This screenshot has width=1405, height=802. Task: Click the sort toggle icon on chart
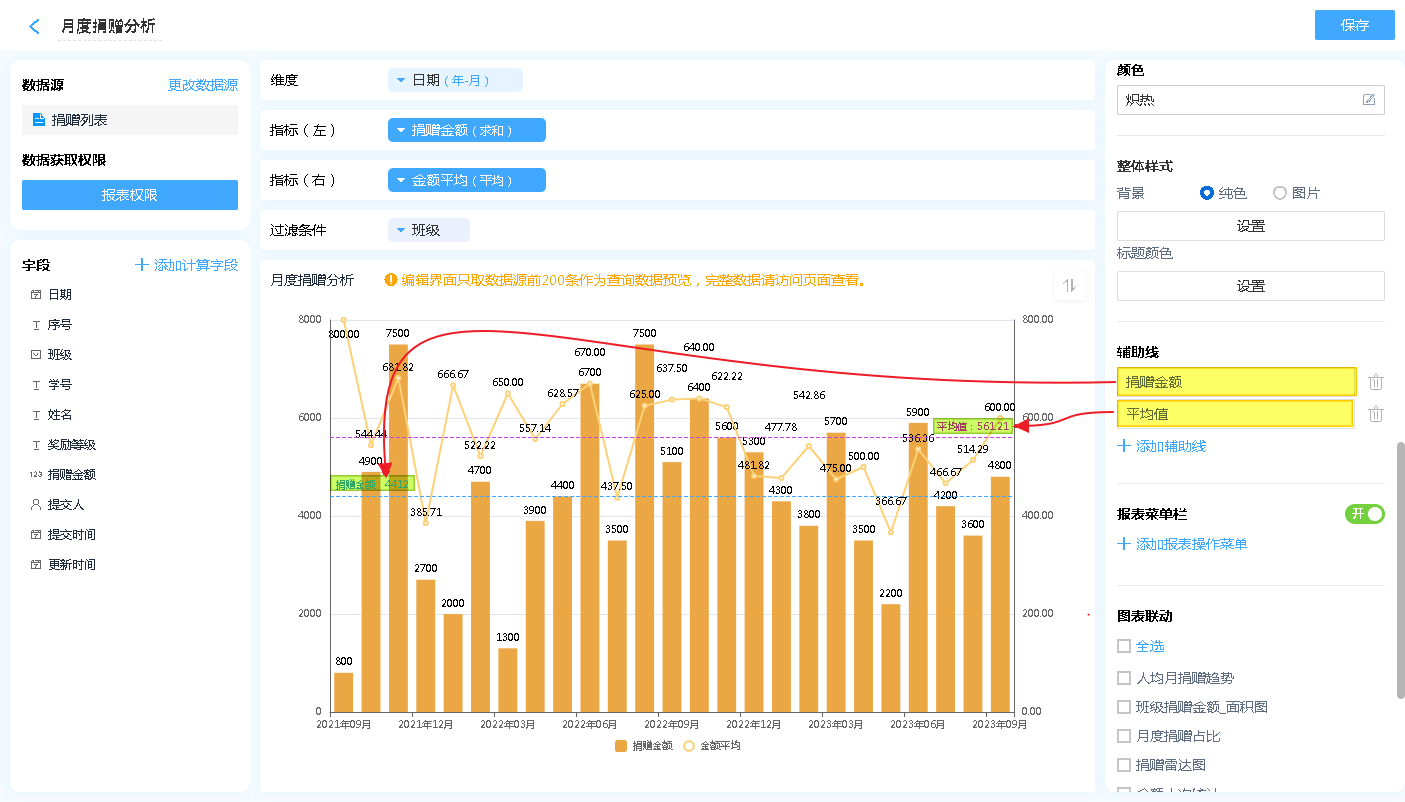[1069, 286]
